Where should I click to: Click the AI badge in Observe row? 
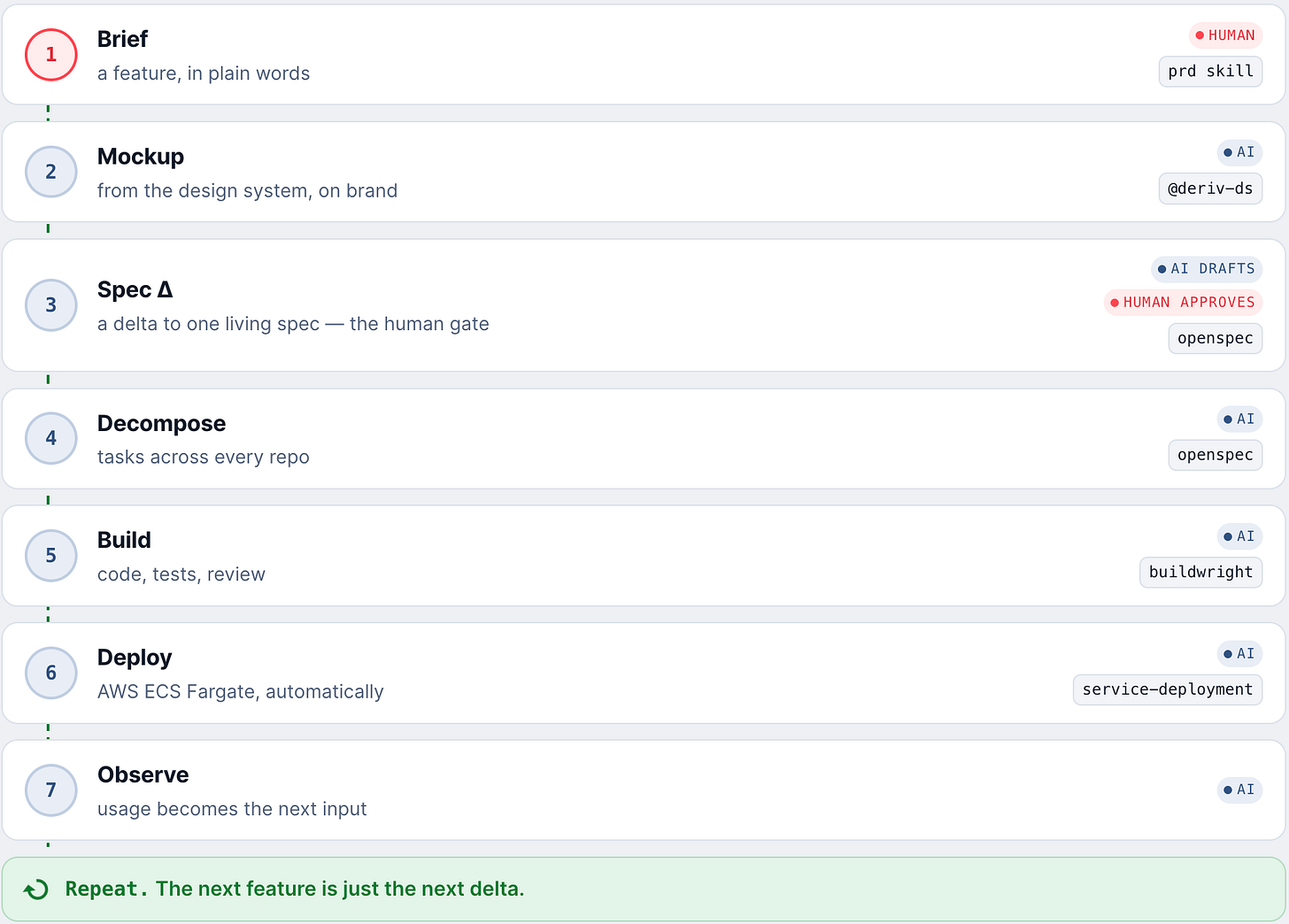pyautogui.click(x=1239, y=789)
